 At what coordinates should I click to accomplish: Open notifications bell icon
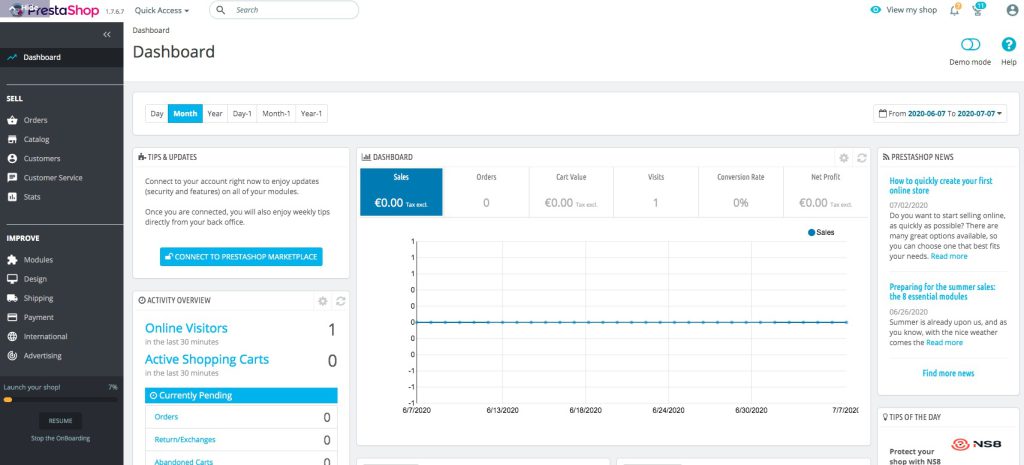tap(955, 10)
